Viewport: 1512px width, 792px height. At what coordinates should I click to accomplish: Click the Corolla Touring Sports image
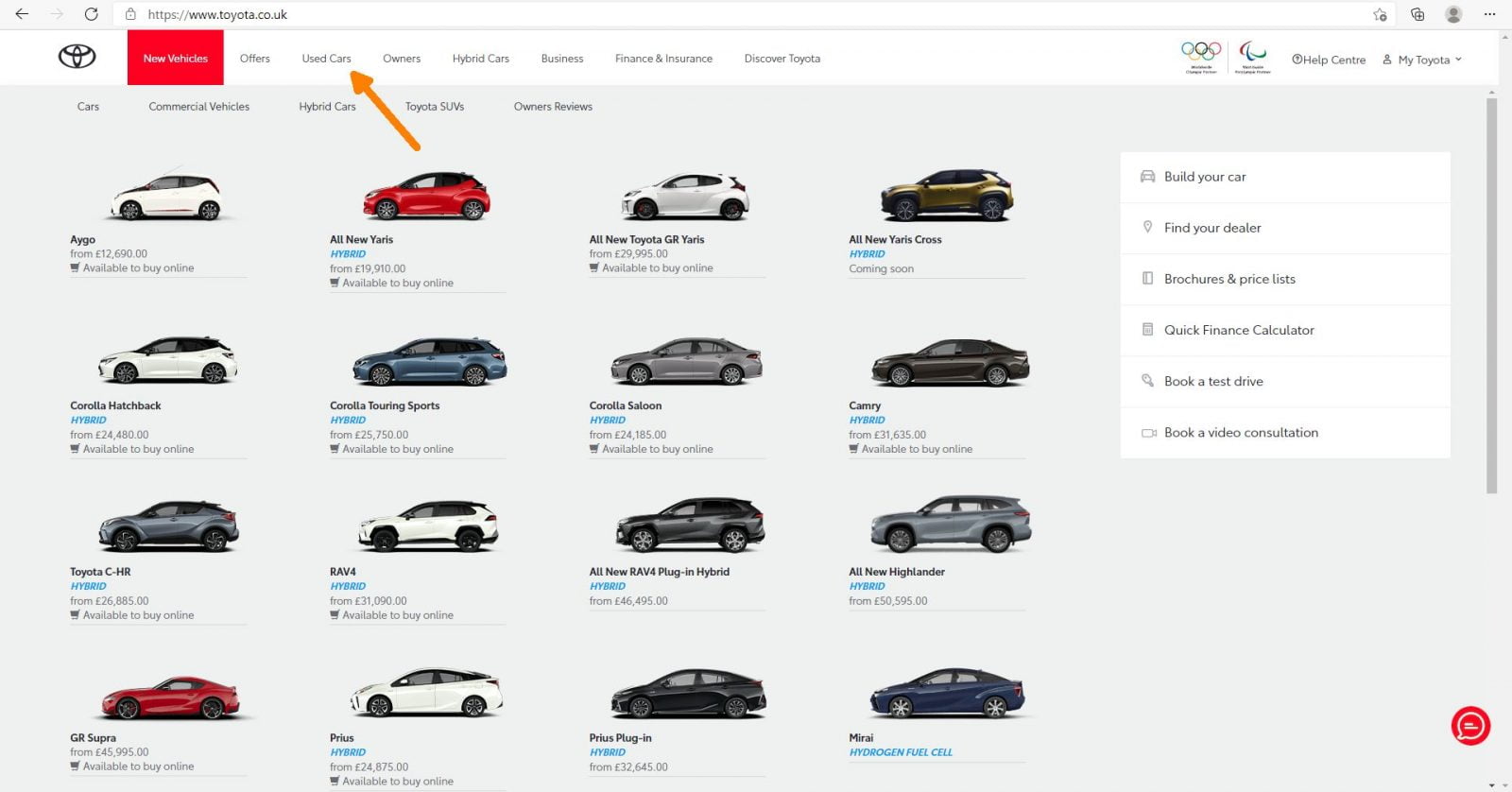pyautogui.click(x=429, y=361)
